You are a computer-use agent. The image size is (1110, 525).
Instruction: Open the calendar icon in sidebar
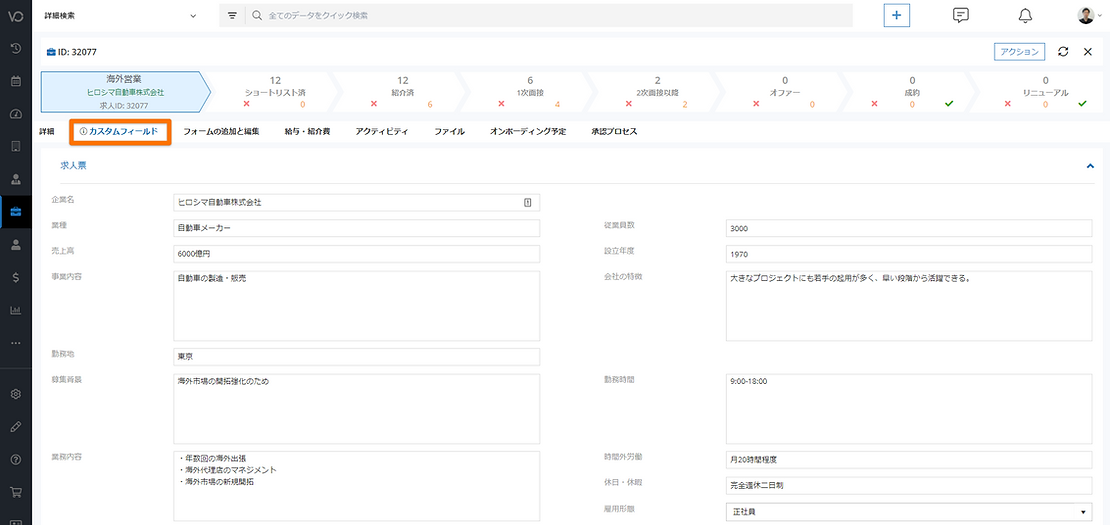coord(16,81)
